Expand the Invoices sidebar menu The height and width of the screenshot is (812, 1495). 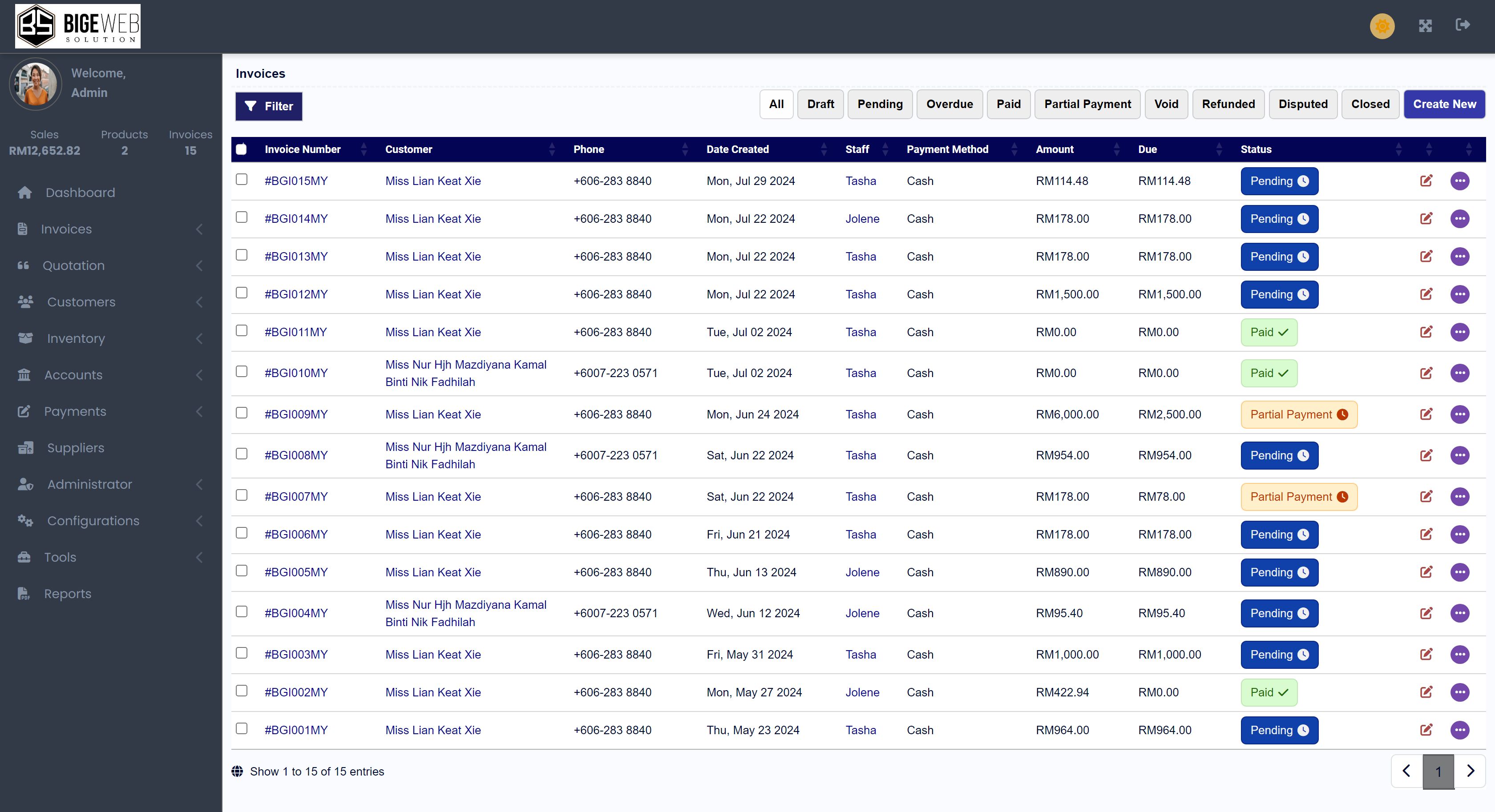point(66,229)
